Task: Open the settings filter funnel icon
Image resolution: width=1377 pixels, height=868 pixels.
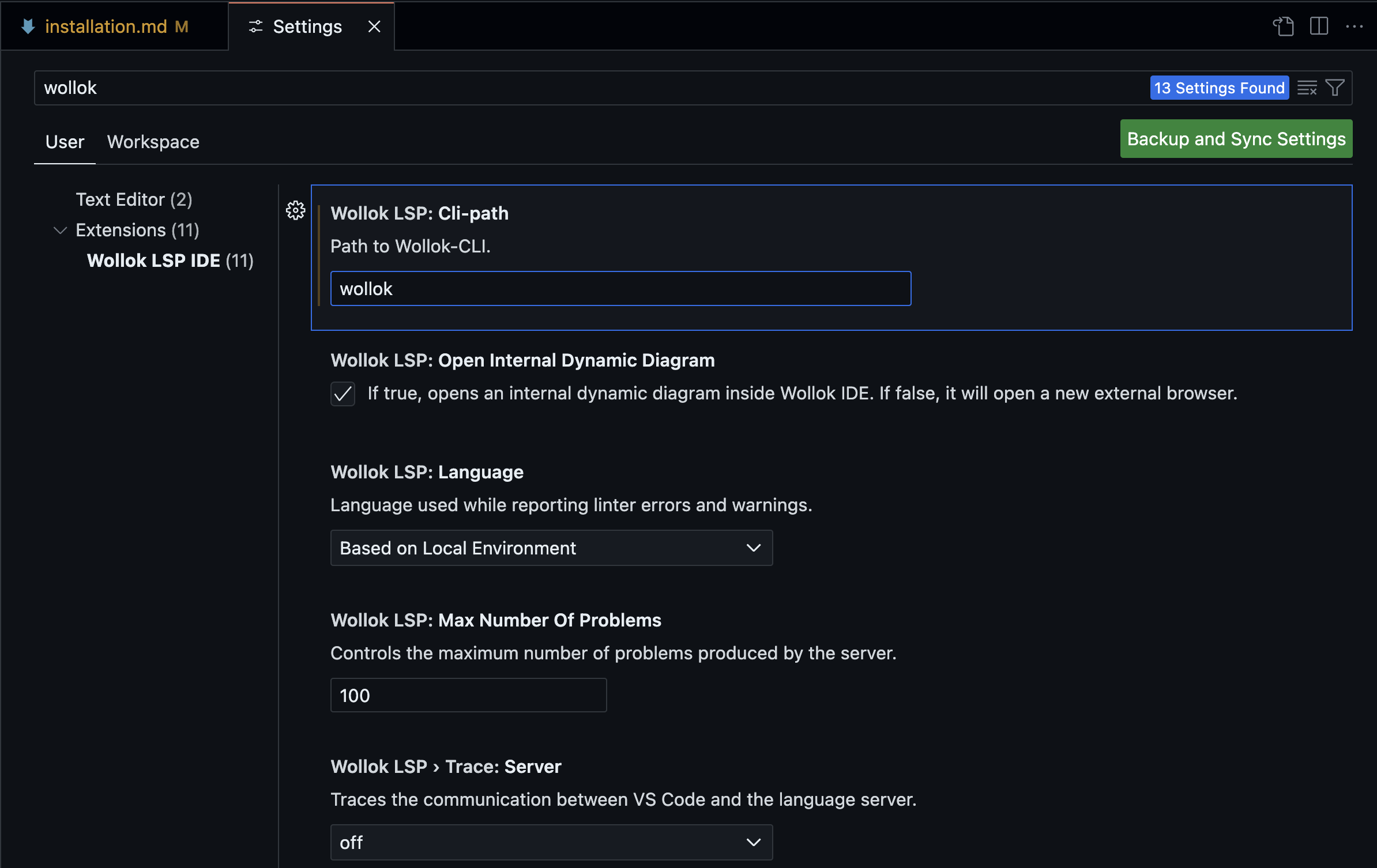Action: 1335,88
